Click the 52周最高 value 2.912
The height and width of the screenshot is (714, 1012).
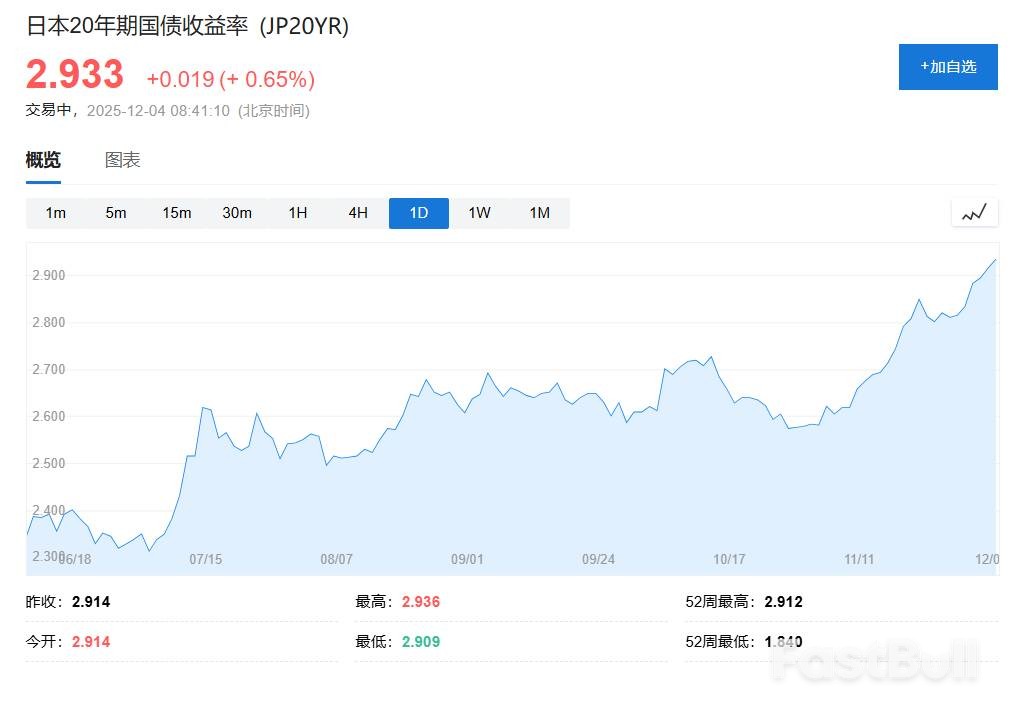click(x=782, y=601)
